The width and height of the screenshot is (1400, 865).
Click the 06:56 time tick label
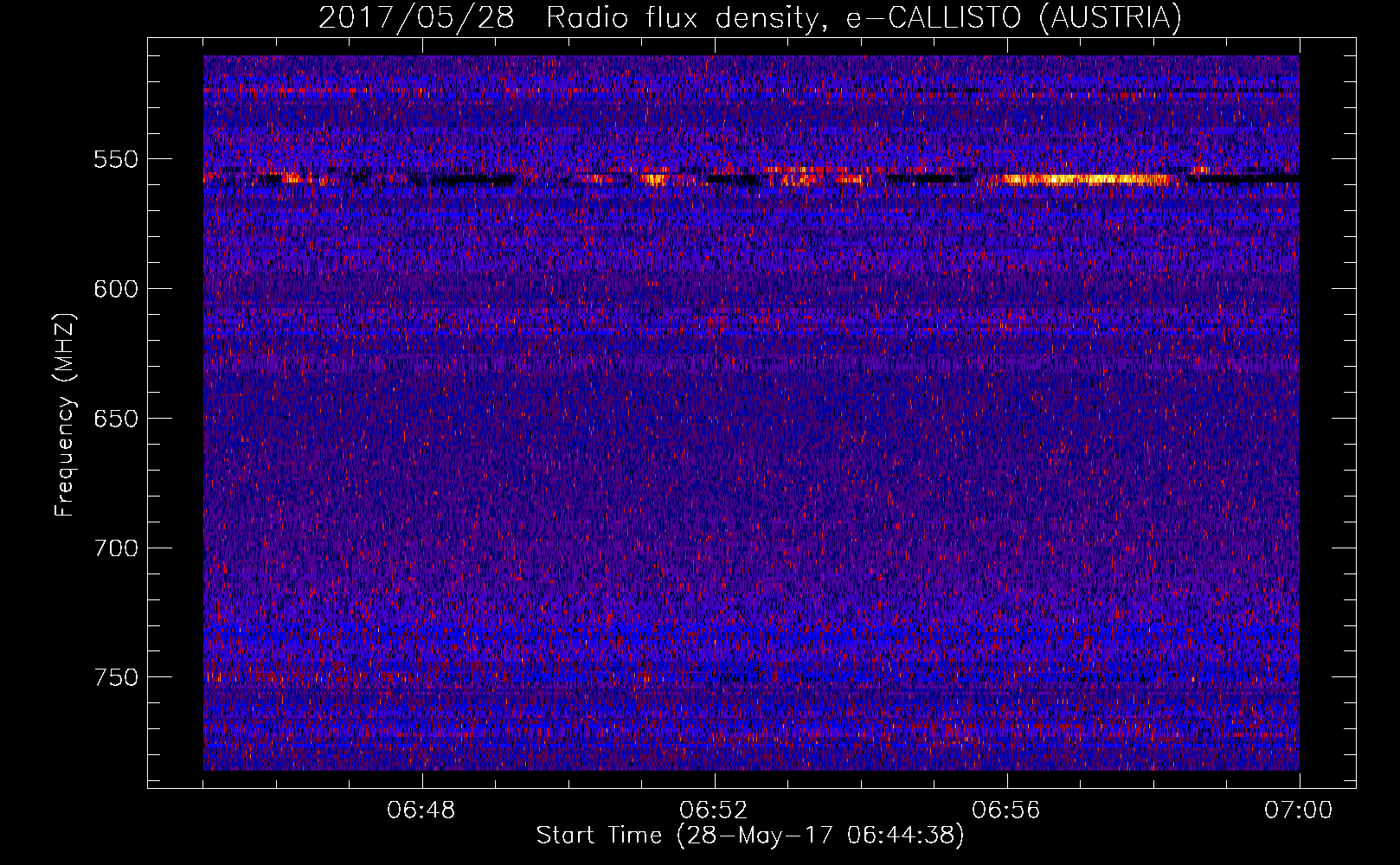point(1006,811)
